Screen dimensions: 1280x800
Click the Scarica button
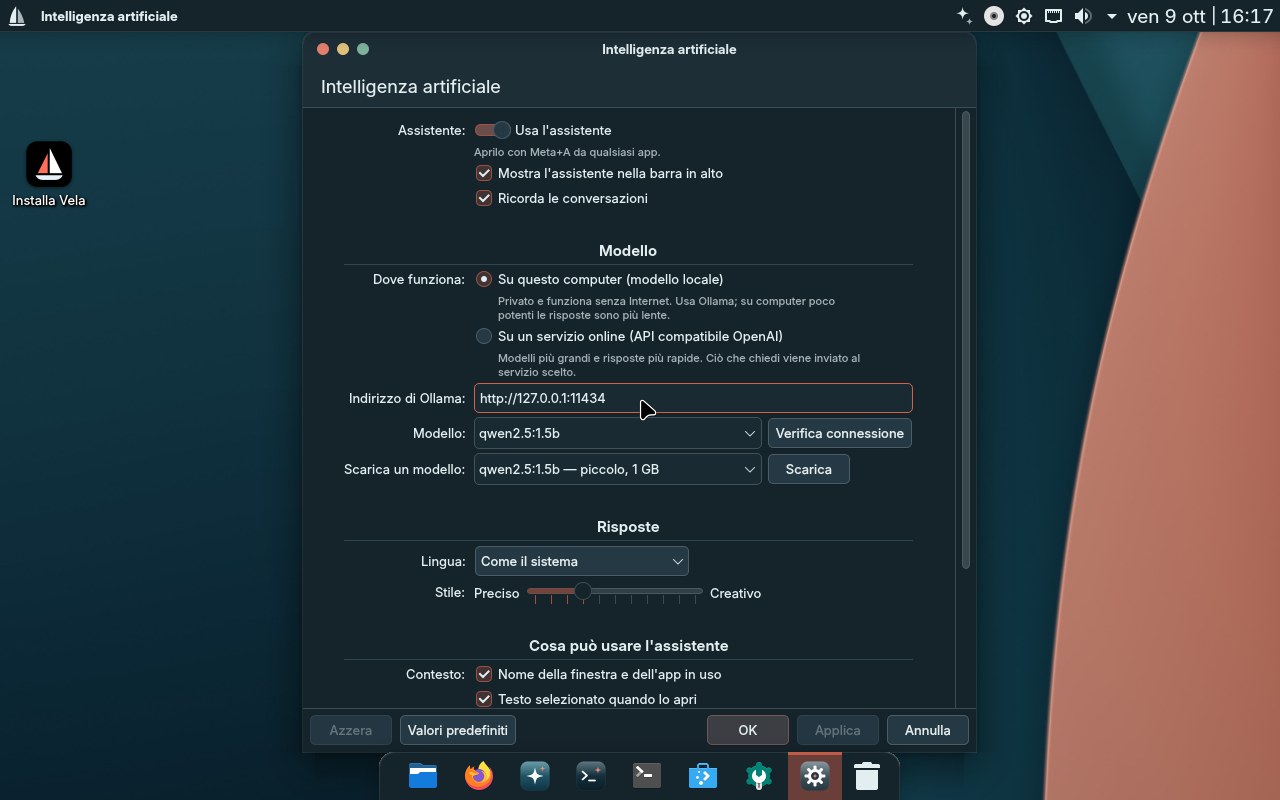click(x=809, y=469)
